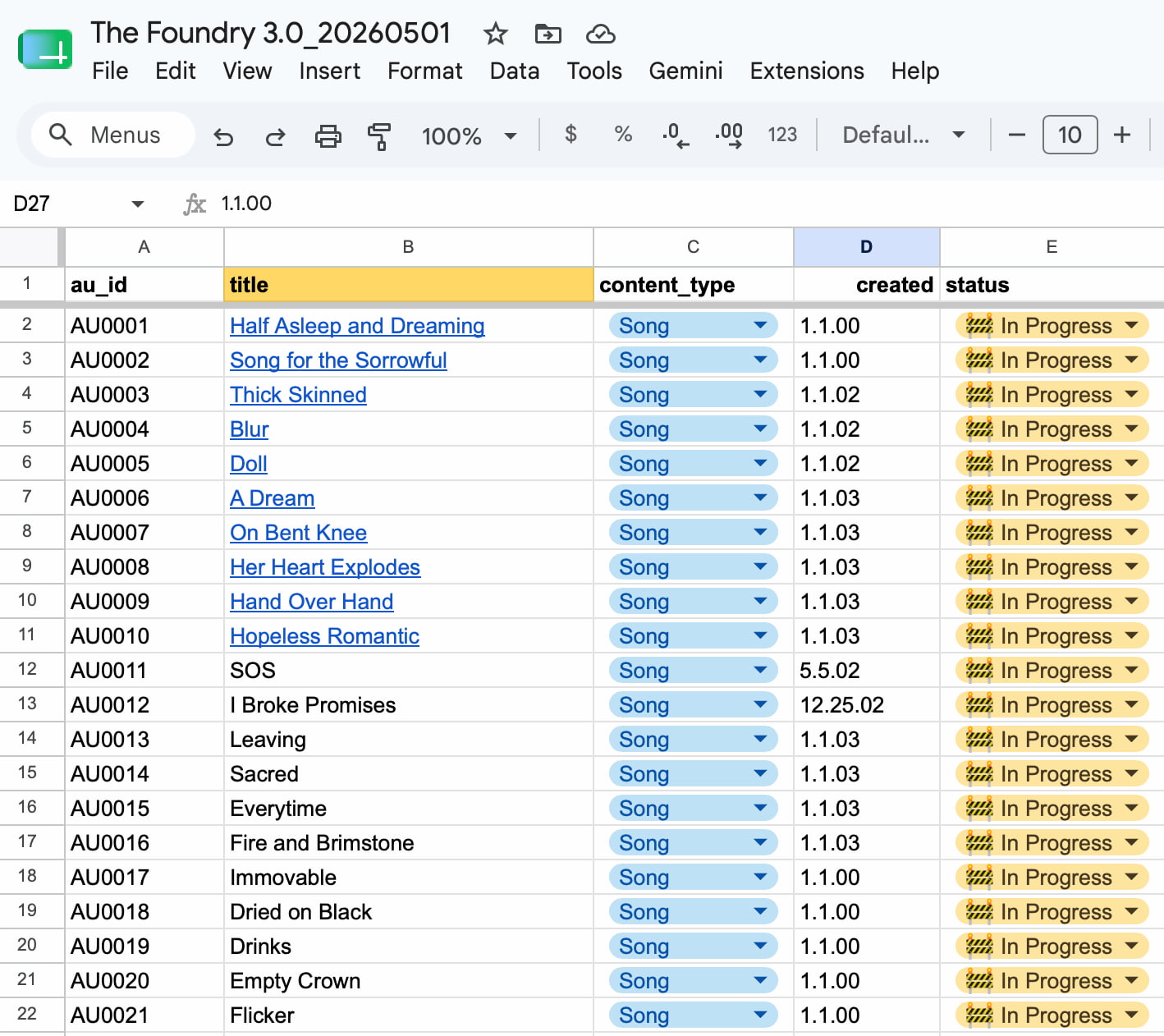Image resolution: width=1164 pixels, height=1036 pixels.
Task: Click the undo arrow
Action: pos(223,135)
